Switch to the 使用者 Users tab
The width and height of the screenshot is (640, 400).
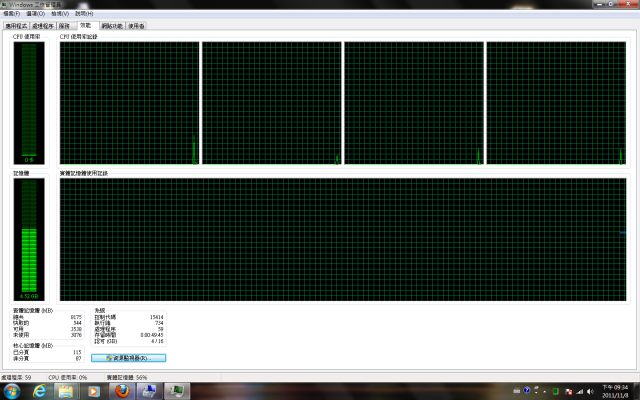[136, 26]
